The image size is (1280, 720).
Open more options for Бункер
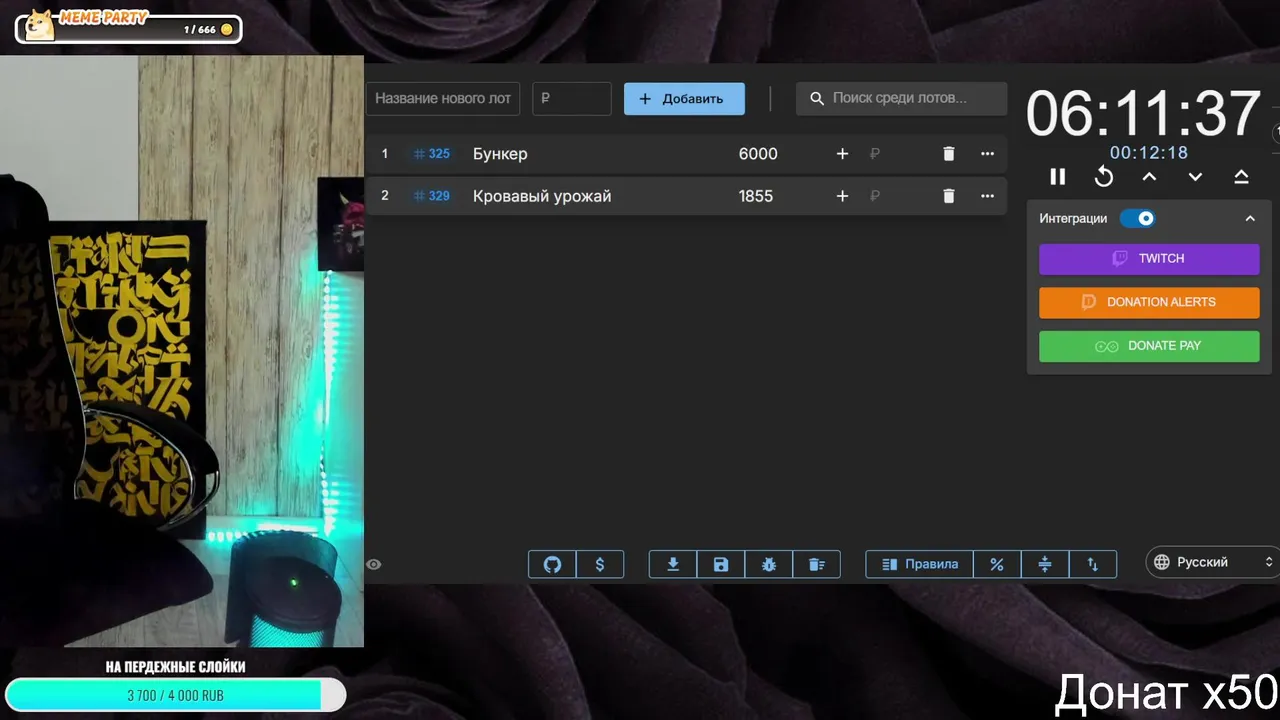tap(988, 154)
